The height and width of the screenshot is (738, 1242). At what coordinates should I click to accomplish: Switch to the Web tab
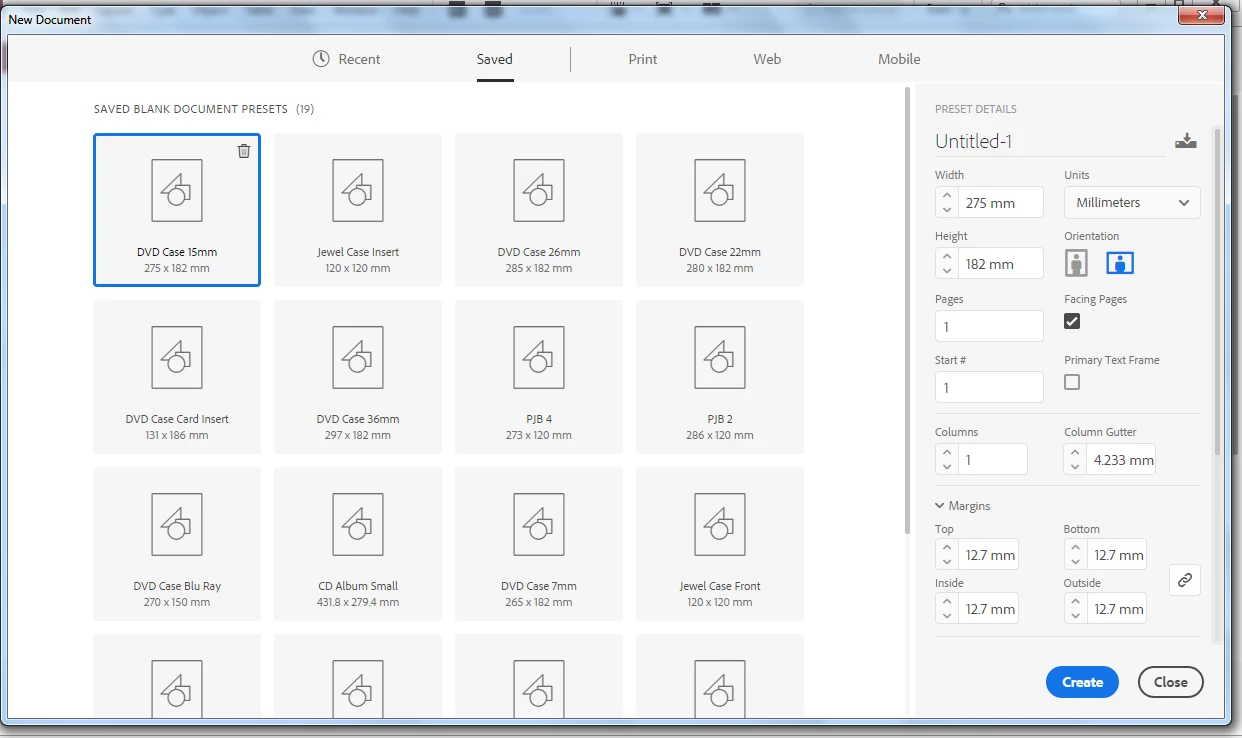767,59
